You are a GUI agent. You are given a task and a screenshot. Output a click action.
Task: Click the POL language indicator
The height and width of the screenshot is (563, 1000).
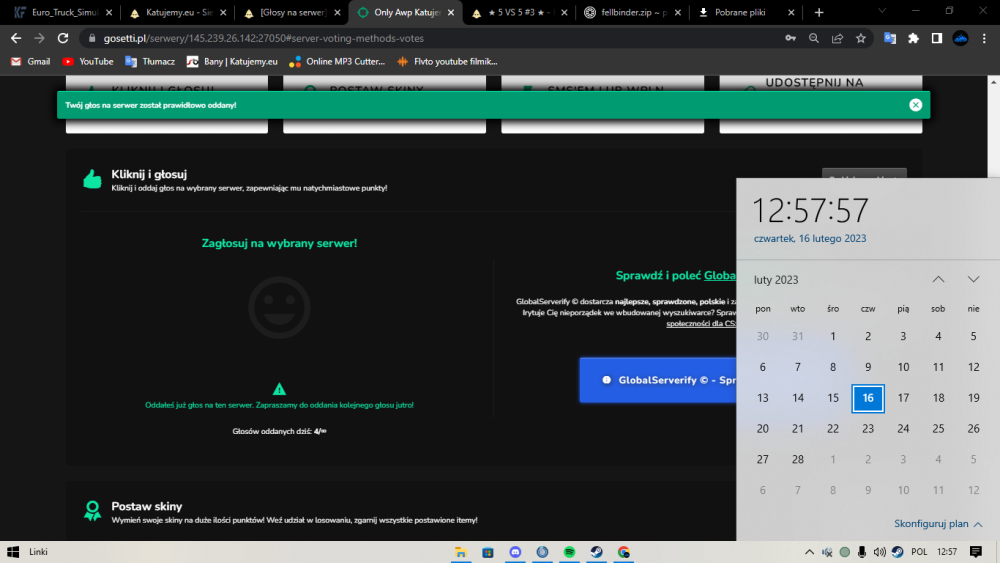[919, 552]
